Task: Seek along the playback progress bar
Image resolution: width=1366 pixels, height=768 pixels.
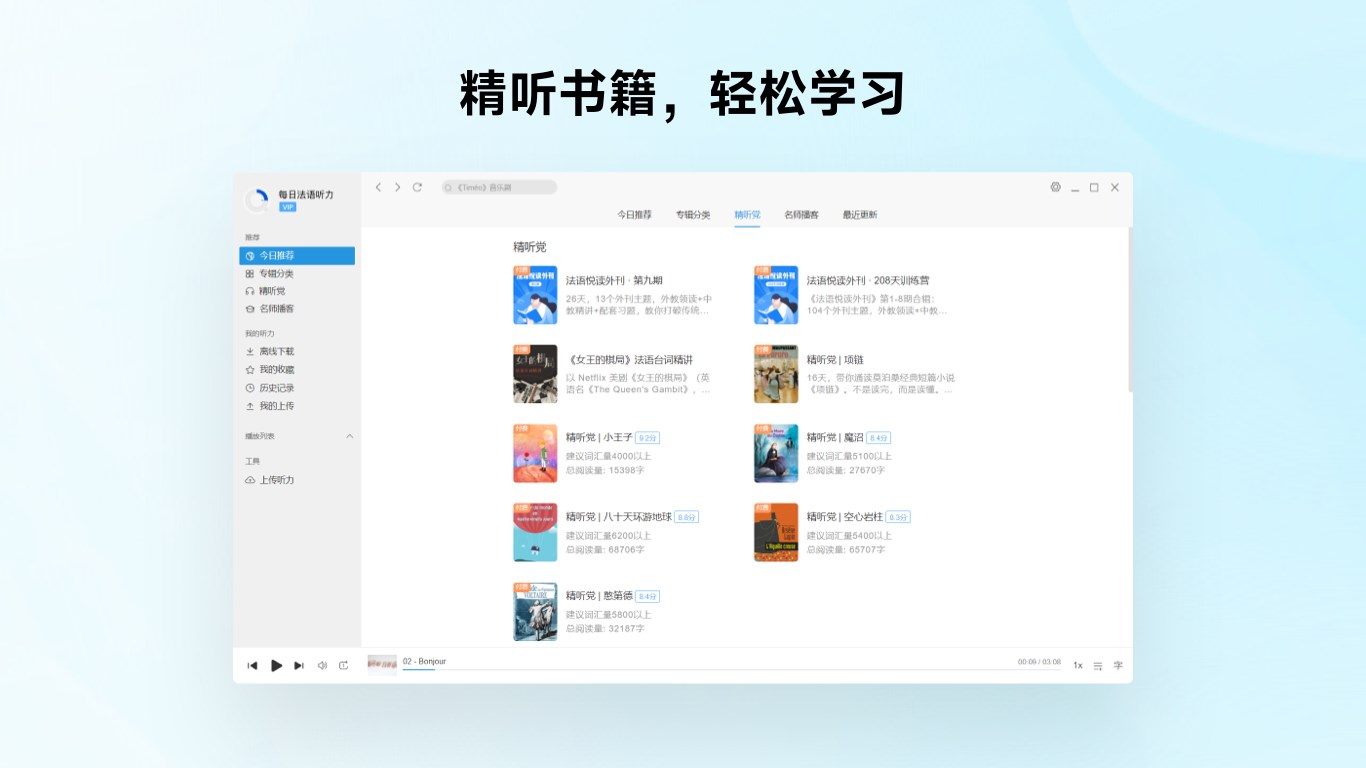Action: [x=731, y=670]
